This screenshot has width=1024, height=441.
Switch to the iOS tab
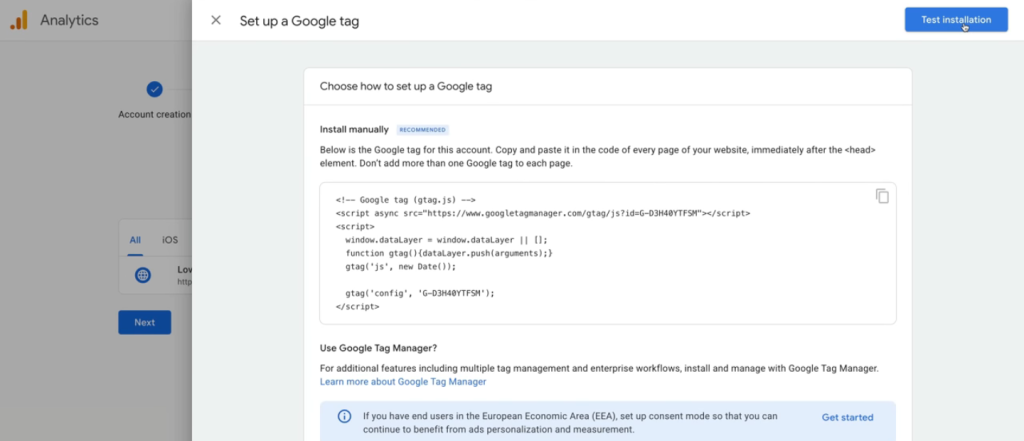[x=170, y=240]
